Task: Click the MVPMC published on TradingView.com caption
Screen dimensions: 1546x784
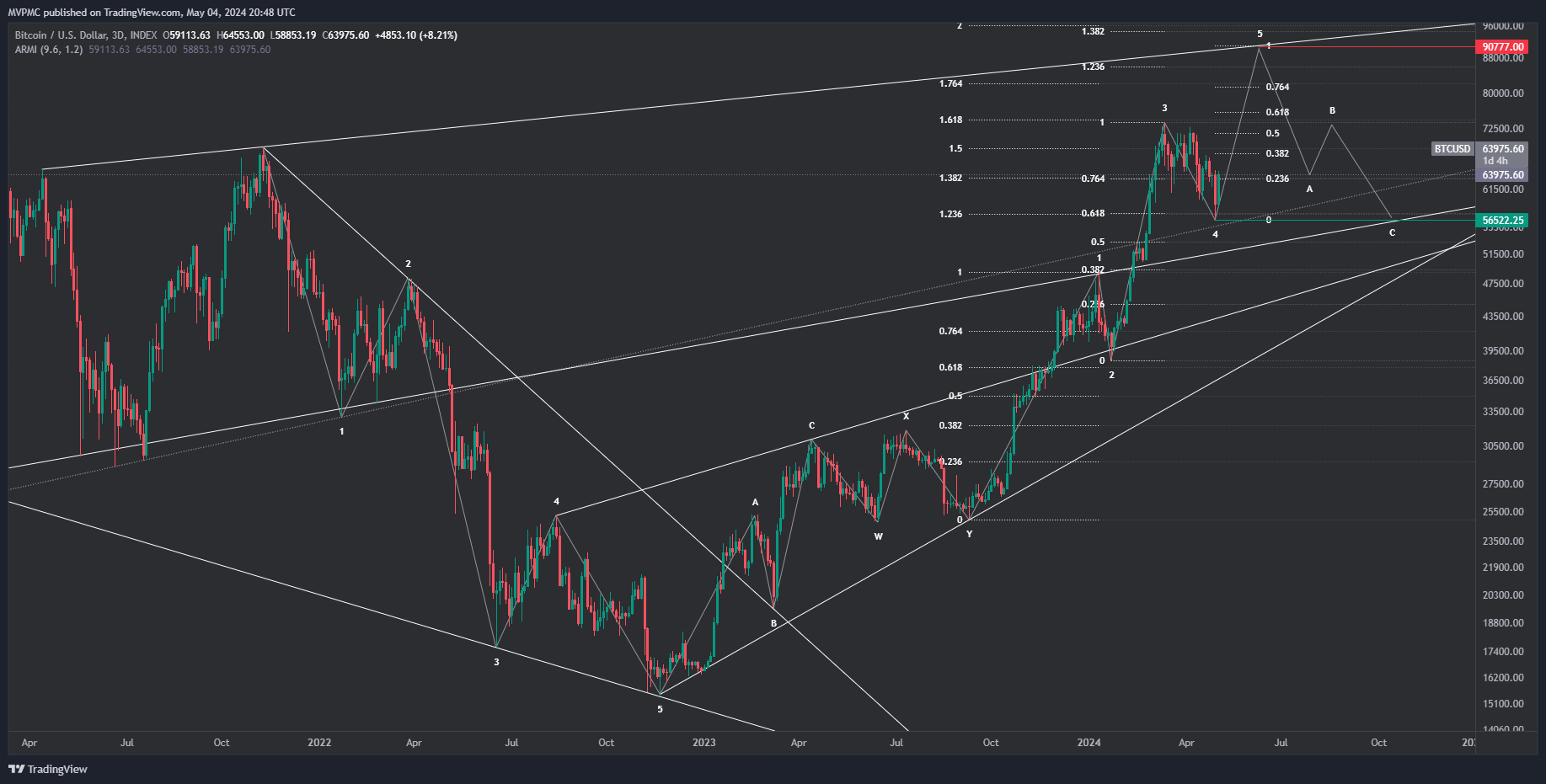Action: [152, 12]
